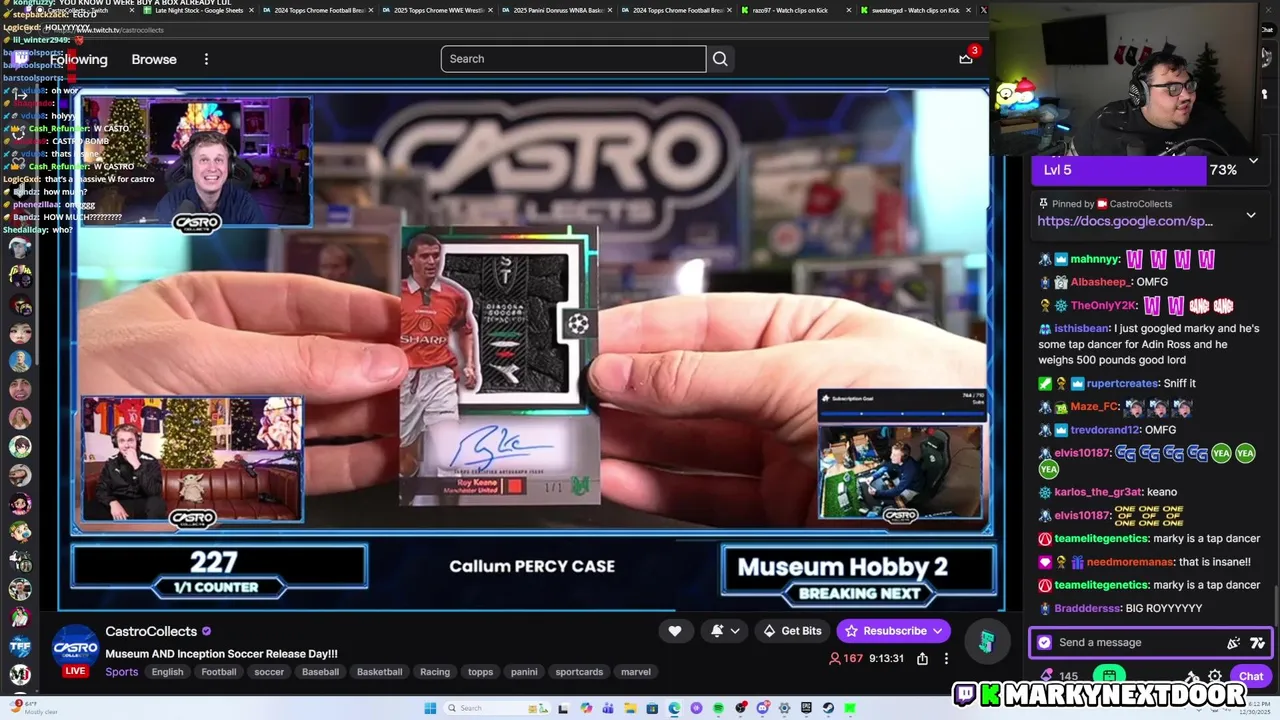The height and width of the screenshot is (720, 1280).
Task: Open the Windows Start button
Action: (430, 708)
